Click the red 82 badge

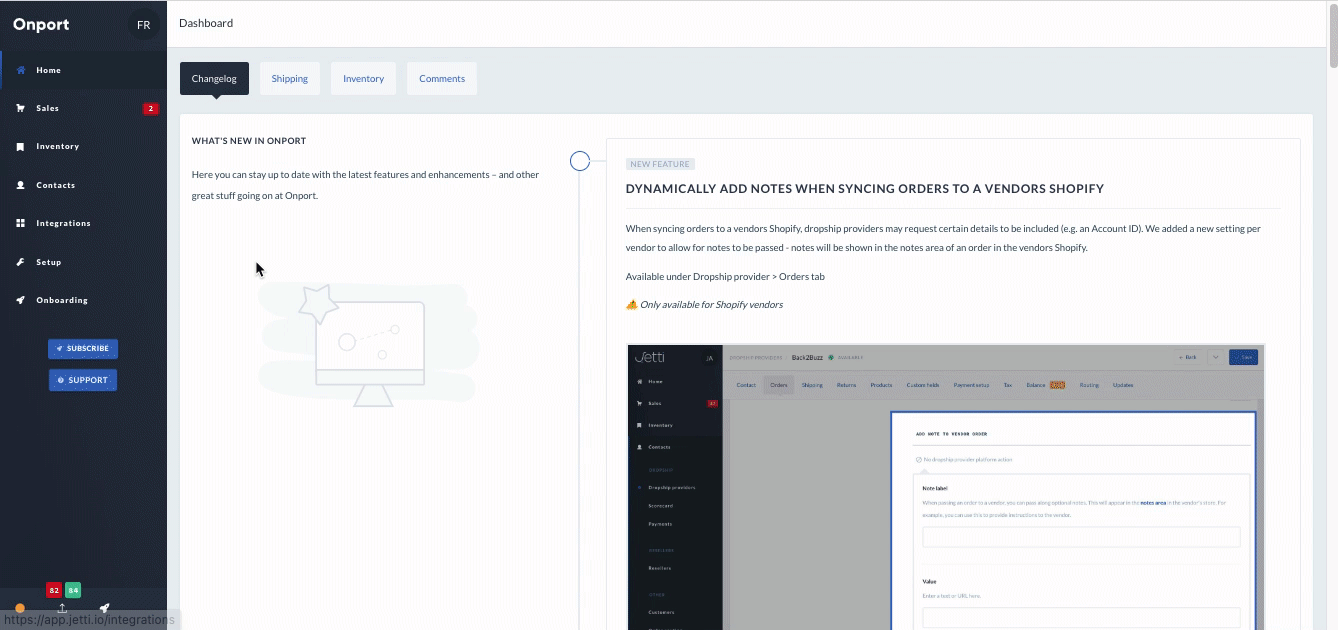(x=54, y=590)
